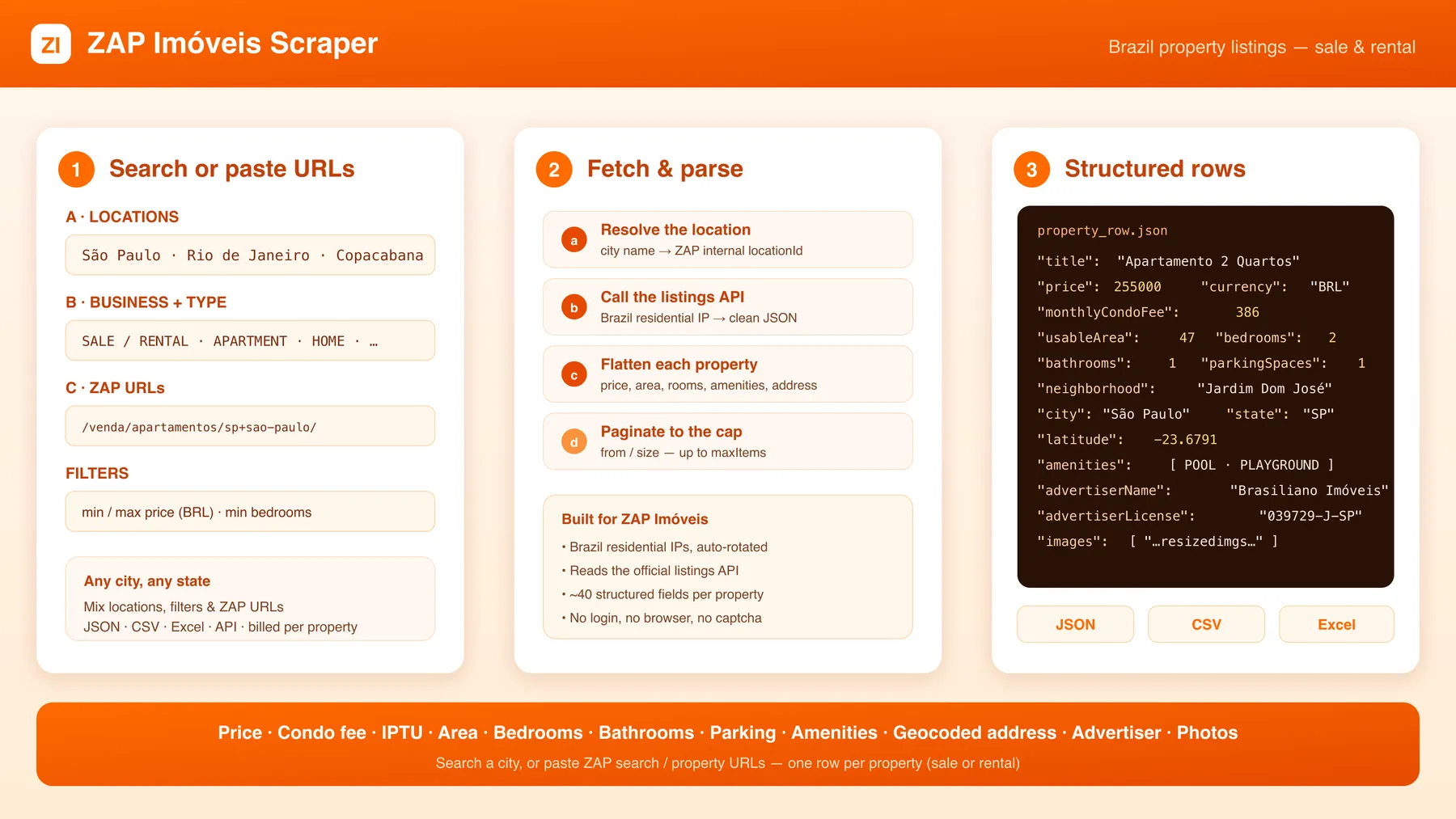The height and width of the screenshot is (819, 1456).
Task: Click the 'FILTERS' label
Action: [97, 474]
